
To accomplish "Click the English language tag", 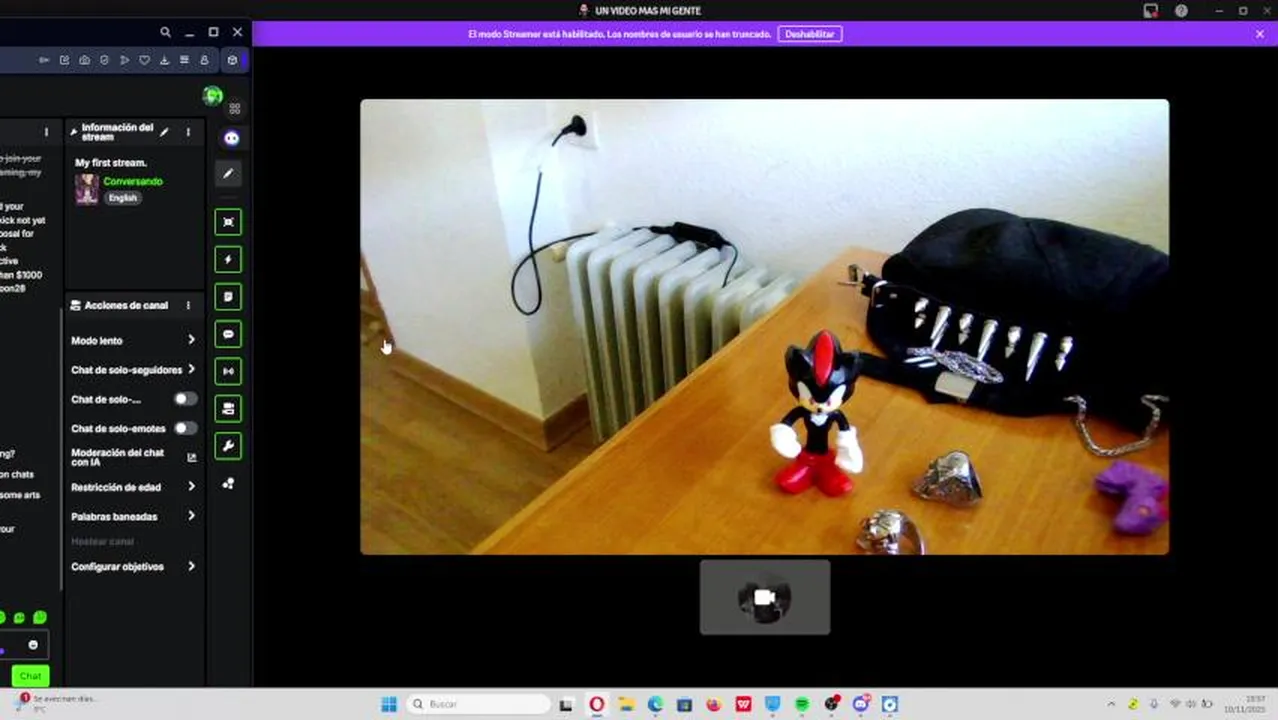I will coord(123,198).
